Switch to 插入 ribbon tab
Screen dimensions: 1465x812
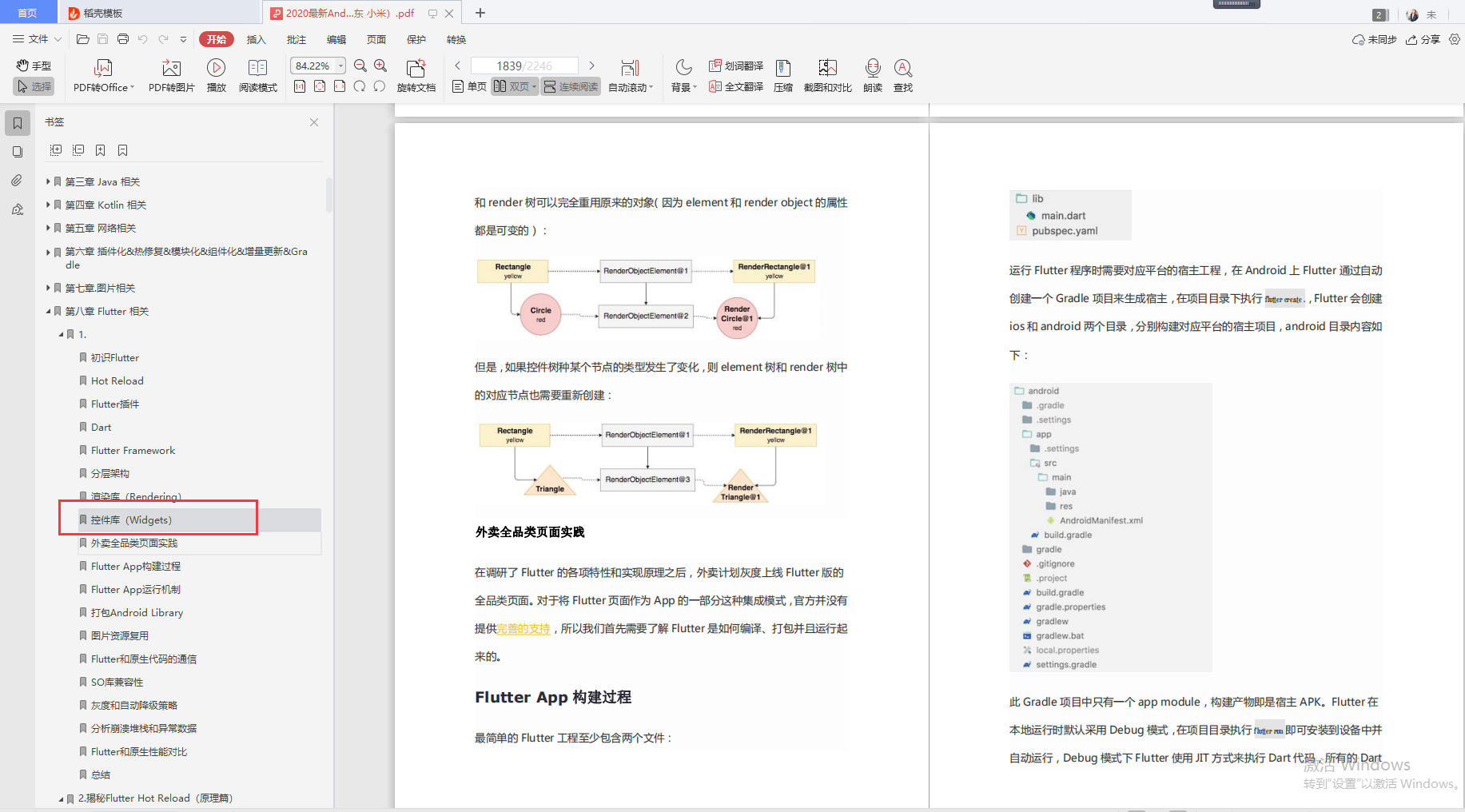point(257,39)
